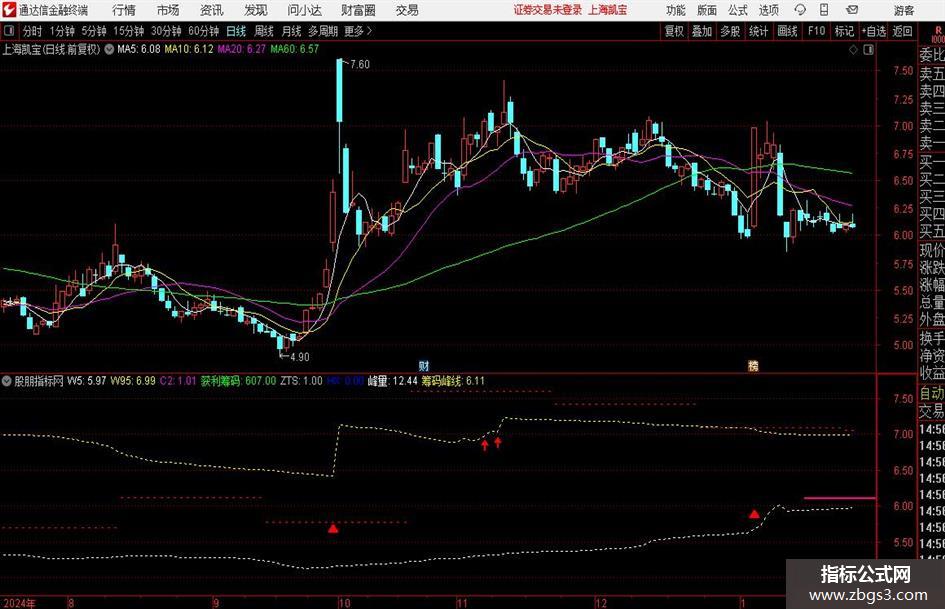This screenshot has height=609, width=945.
Task: Switch to the 月线 monthly tab
Action: (292, 31)
